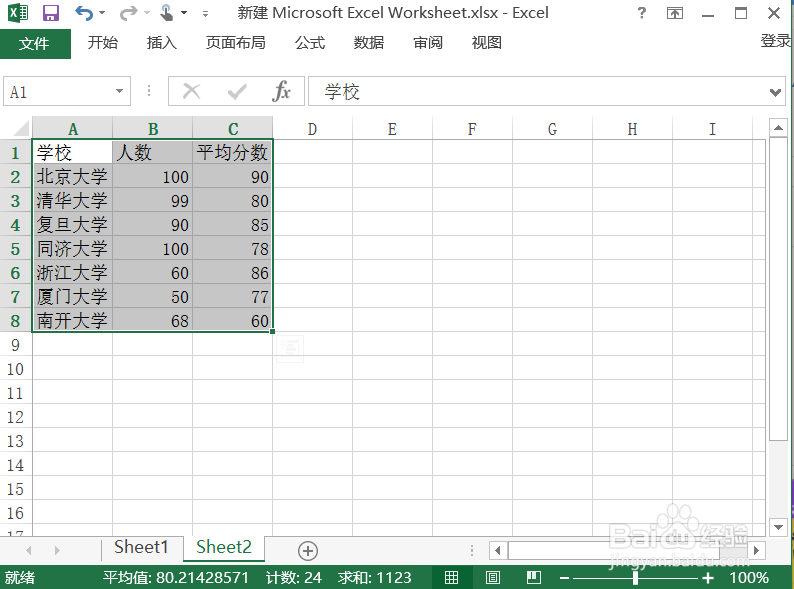Screen dimensions: 794x589
Task: Switch to the 插入 (Insert) tab
Action: click(162, 43)
